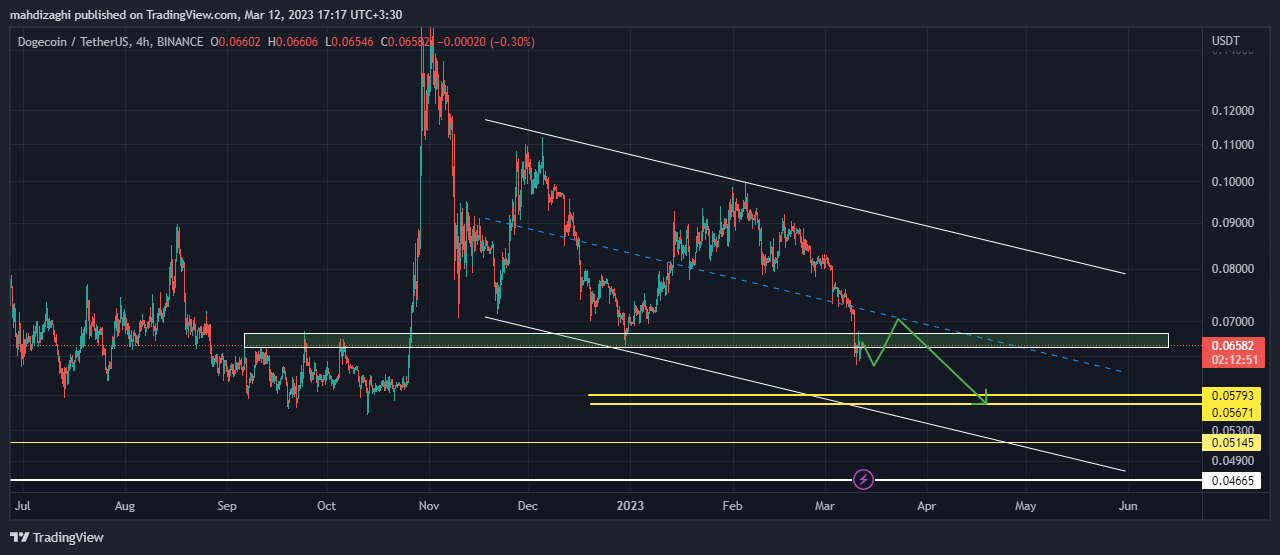The width and height of the screenshot is (1280, 555).
Task: Click the 0.07000 price axis tick
Action: pos(1231,322)
